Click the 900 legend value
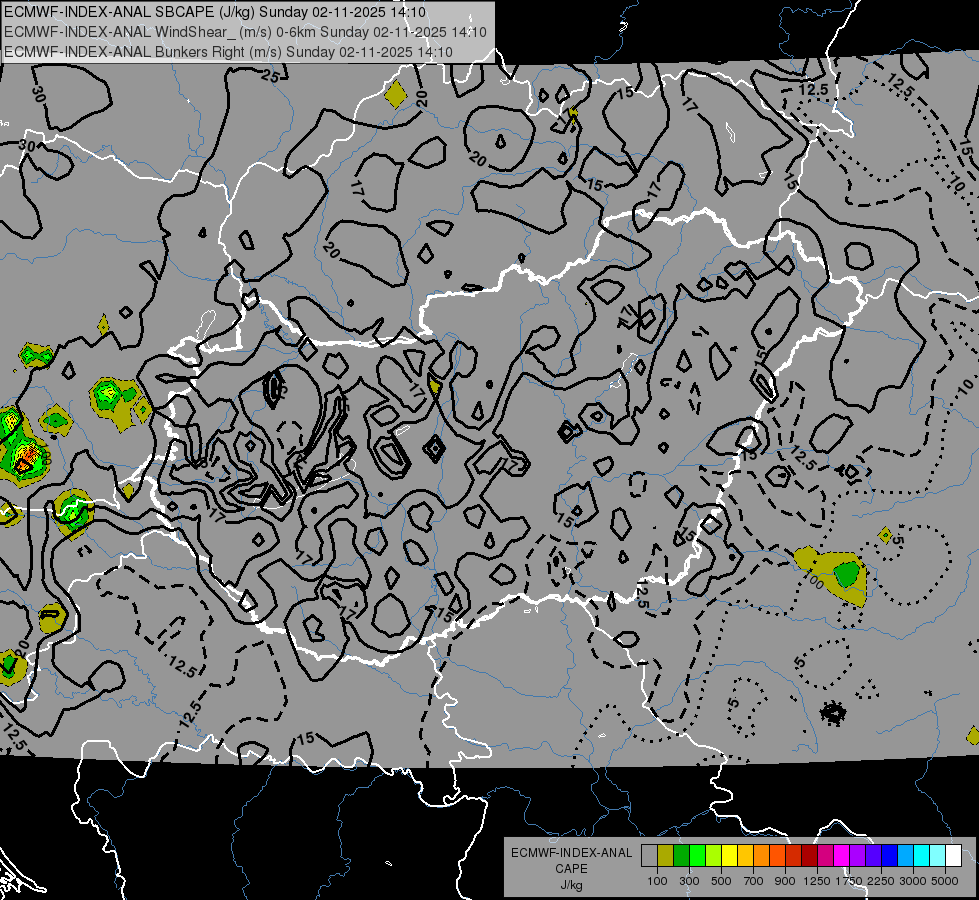 pyautogui.click(x=785, y=881)
